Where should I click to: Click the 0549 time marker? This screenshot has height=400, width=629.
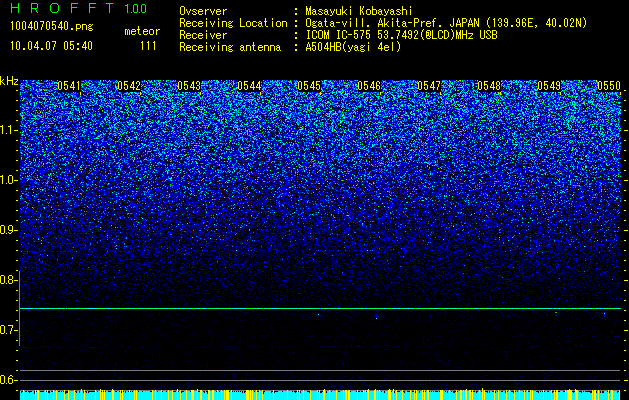point(549,86)
